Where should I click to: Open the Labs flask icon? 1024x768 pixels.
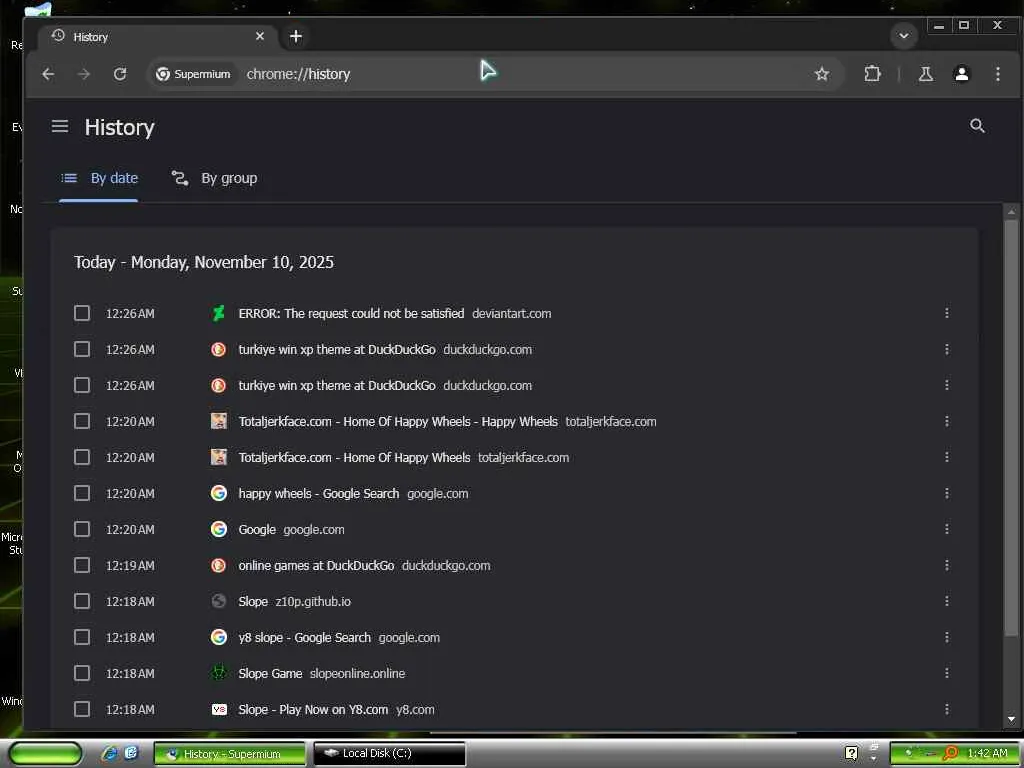click(925, 74)
